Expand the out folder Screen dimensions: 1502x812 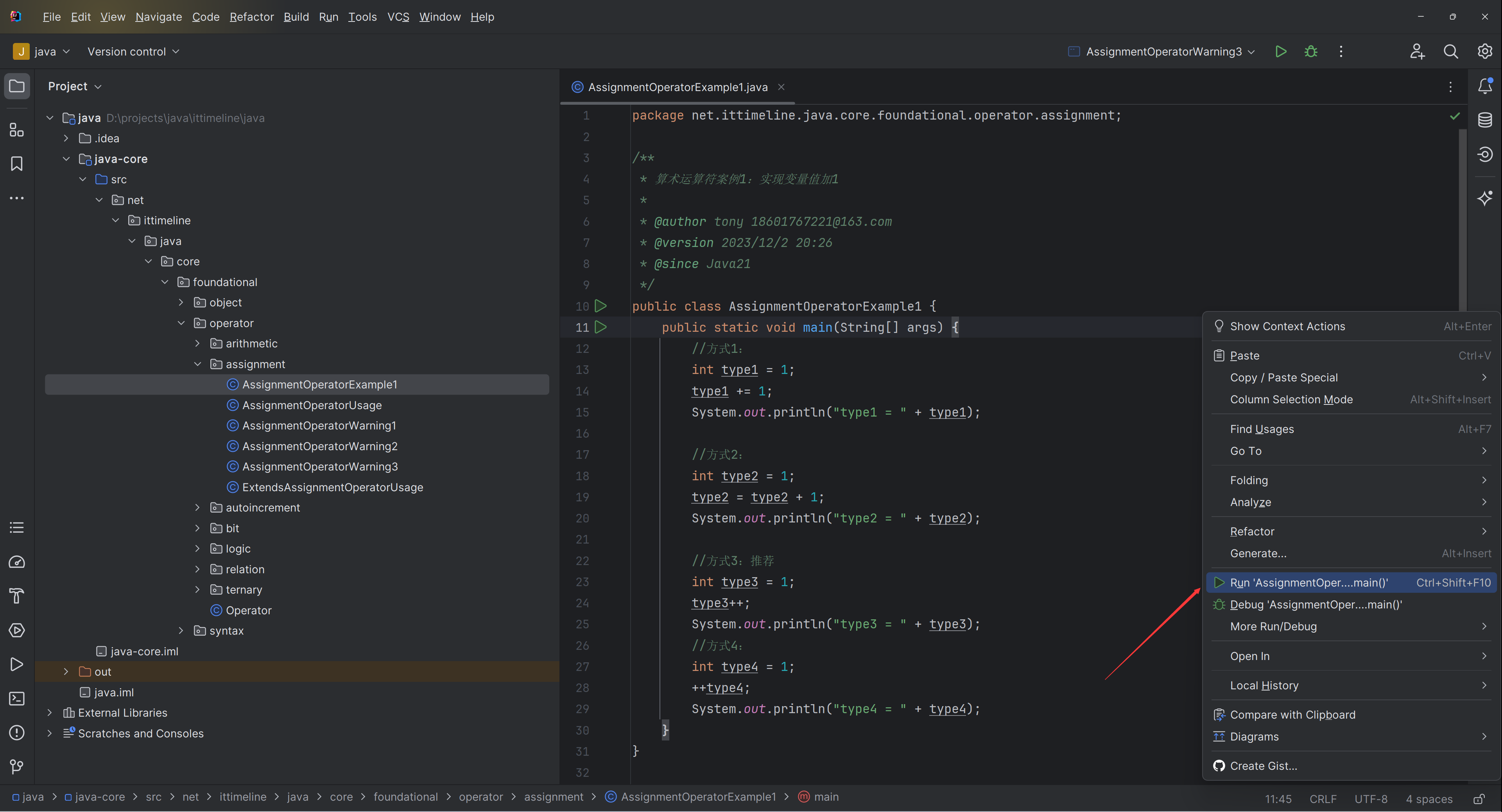pyautogui.click(x=66, y=671)
